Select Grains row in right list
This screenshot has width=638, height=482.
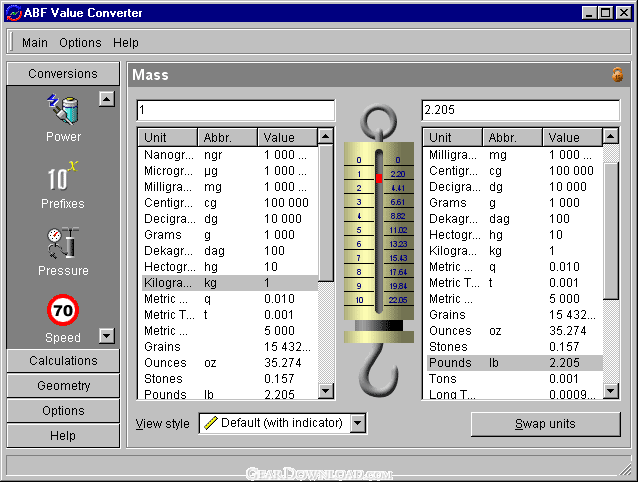point(513,315)
